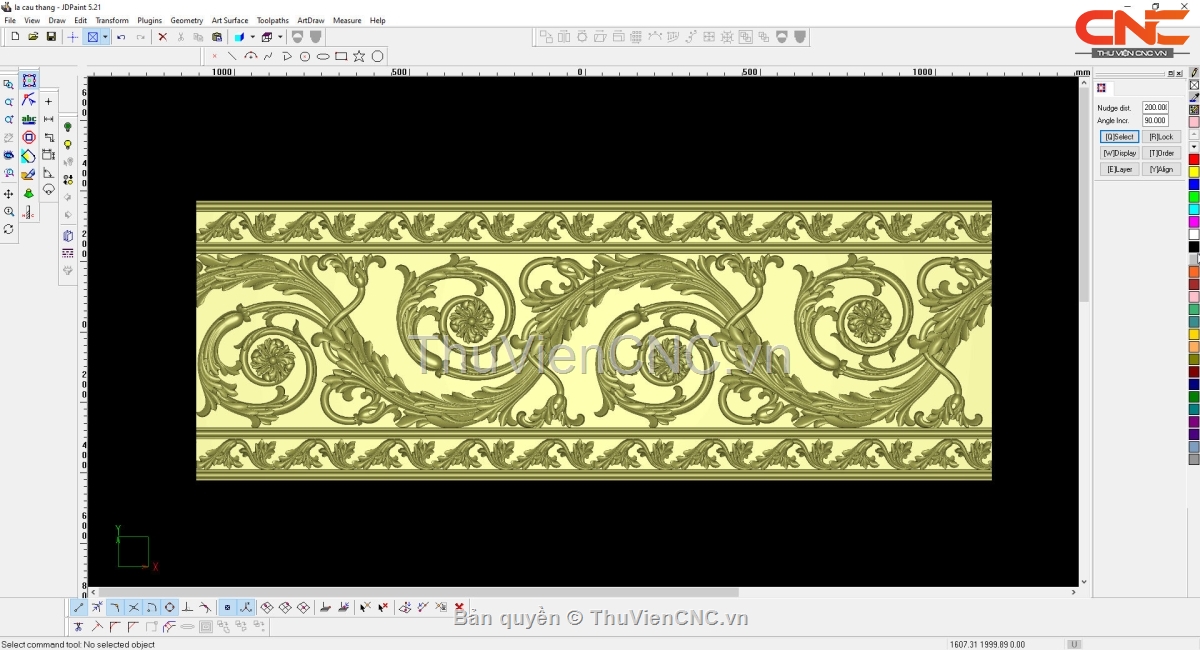
Task: Toggle the endpoint snap button
Action: click(x=79, y=607)
